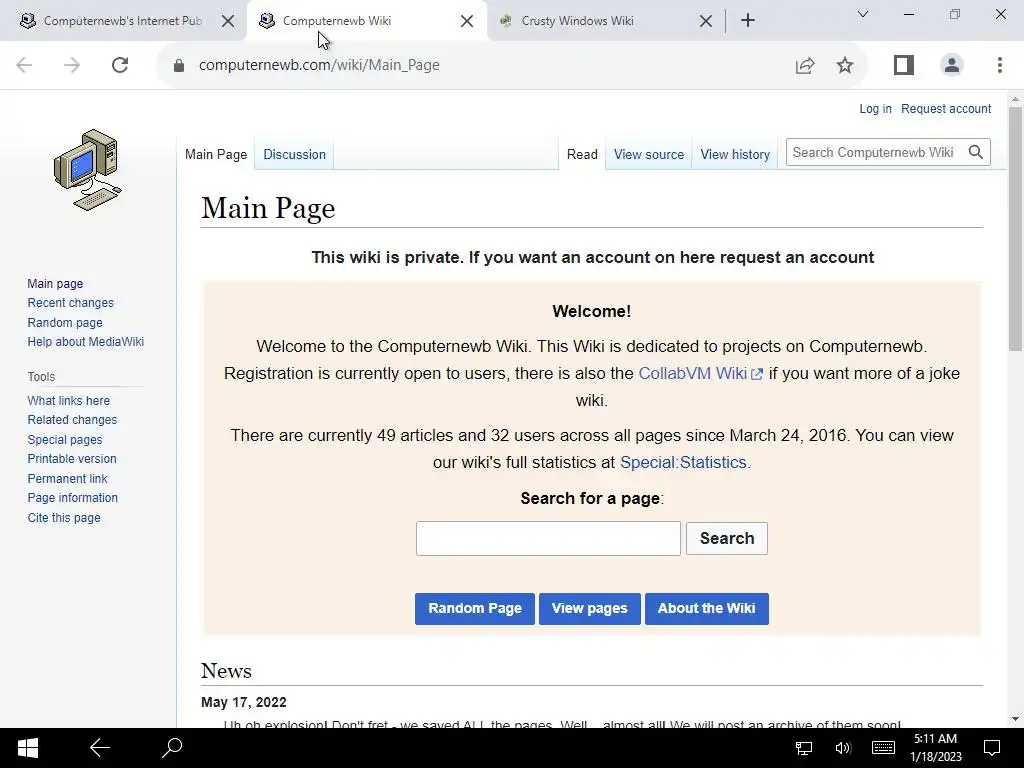Open Cite this page link

point(64,518)
